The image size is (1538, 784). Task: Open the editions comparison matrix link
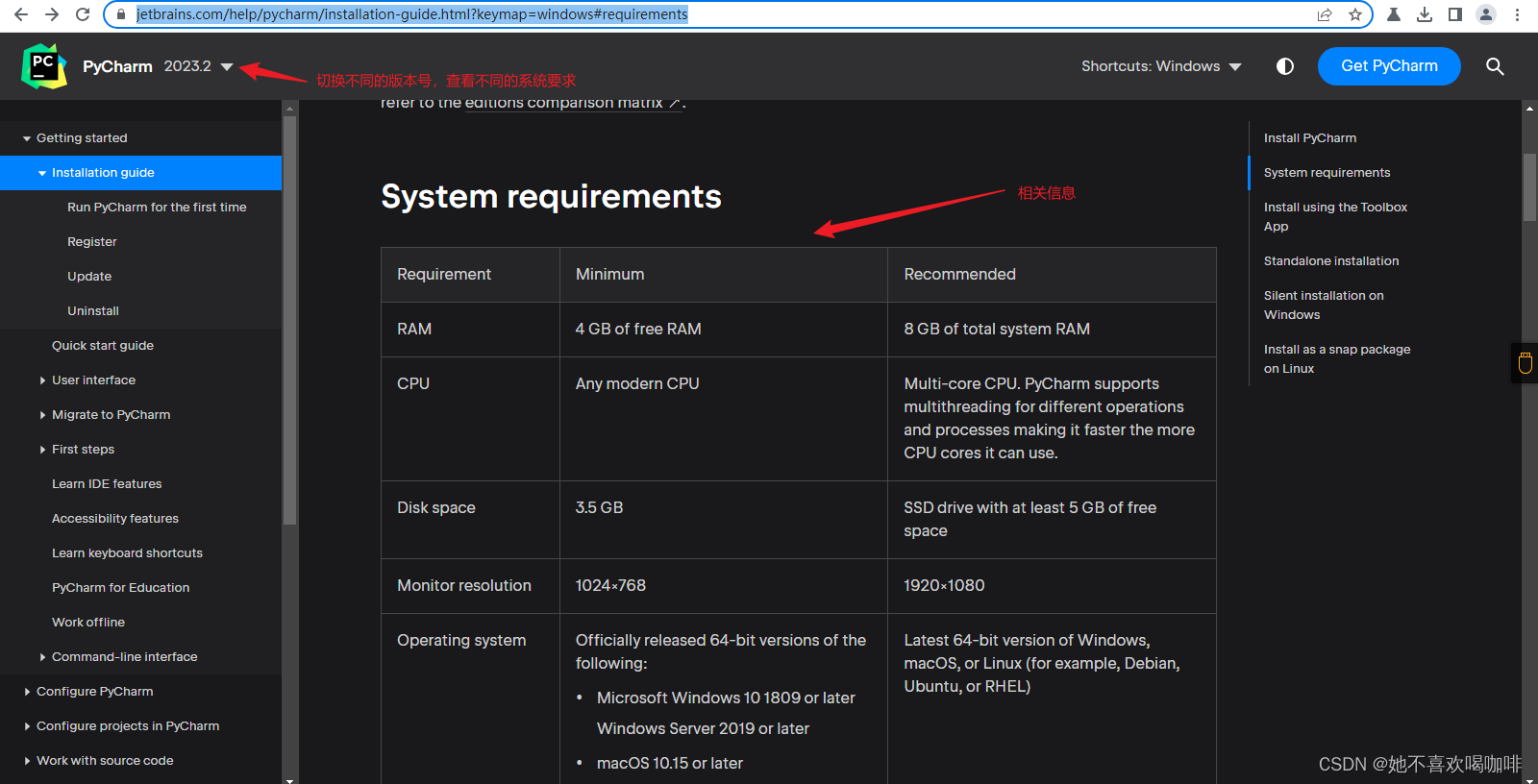[573, 104]
